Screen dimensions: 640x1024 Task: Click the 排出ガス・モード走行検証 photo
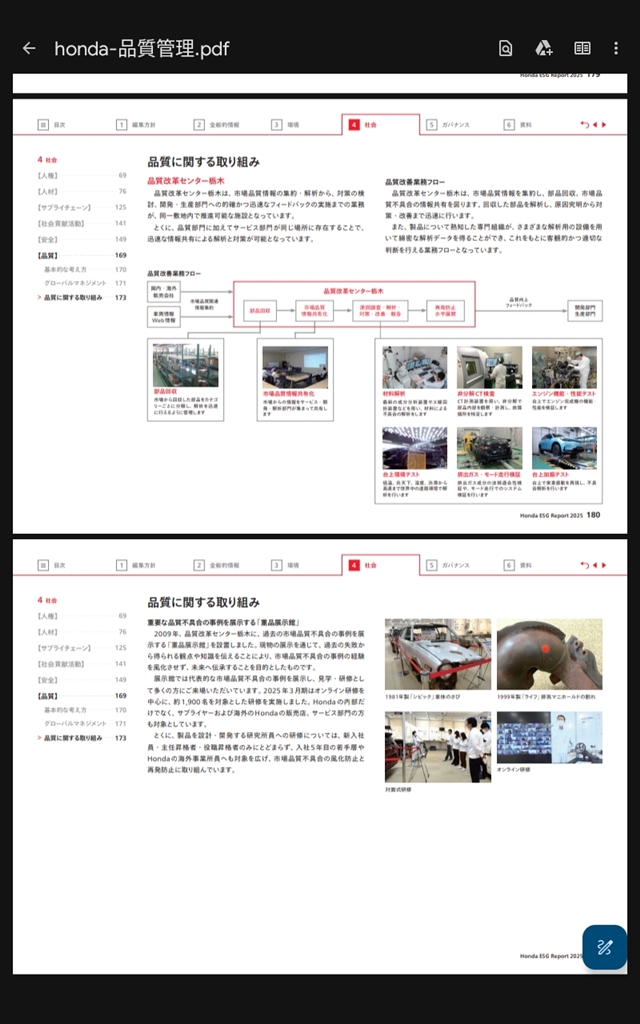pyautogui.click(x=490, y=448)
